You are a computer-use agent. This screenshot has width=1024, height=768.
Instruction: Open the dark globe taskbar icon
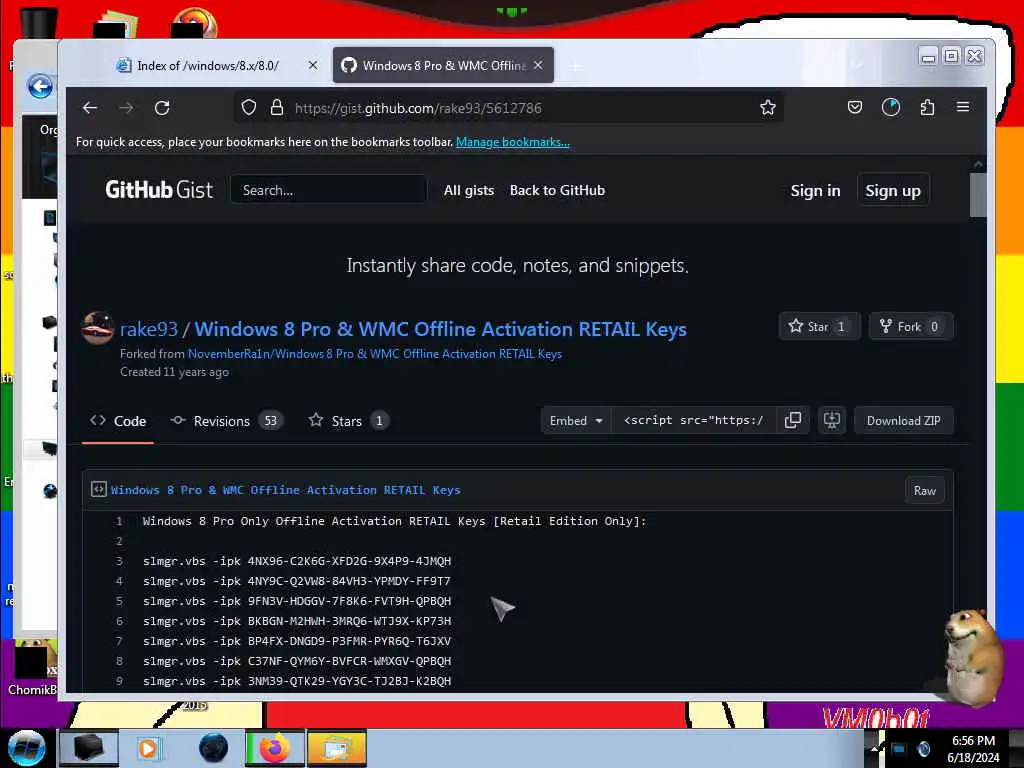click(x=214, y=748)
